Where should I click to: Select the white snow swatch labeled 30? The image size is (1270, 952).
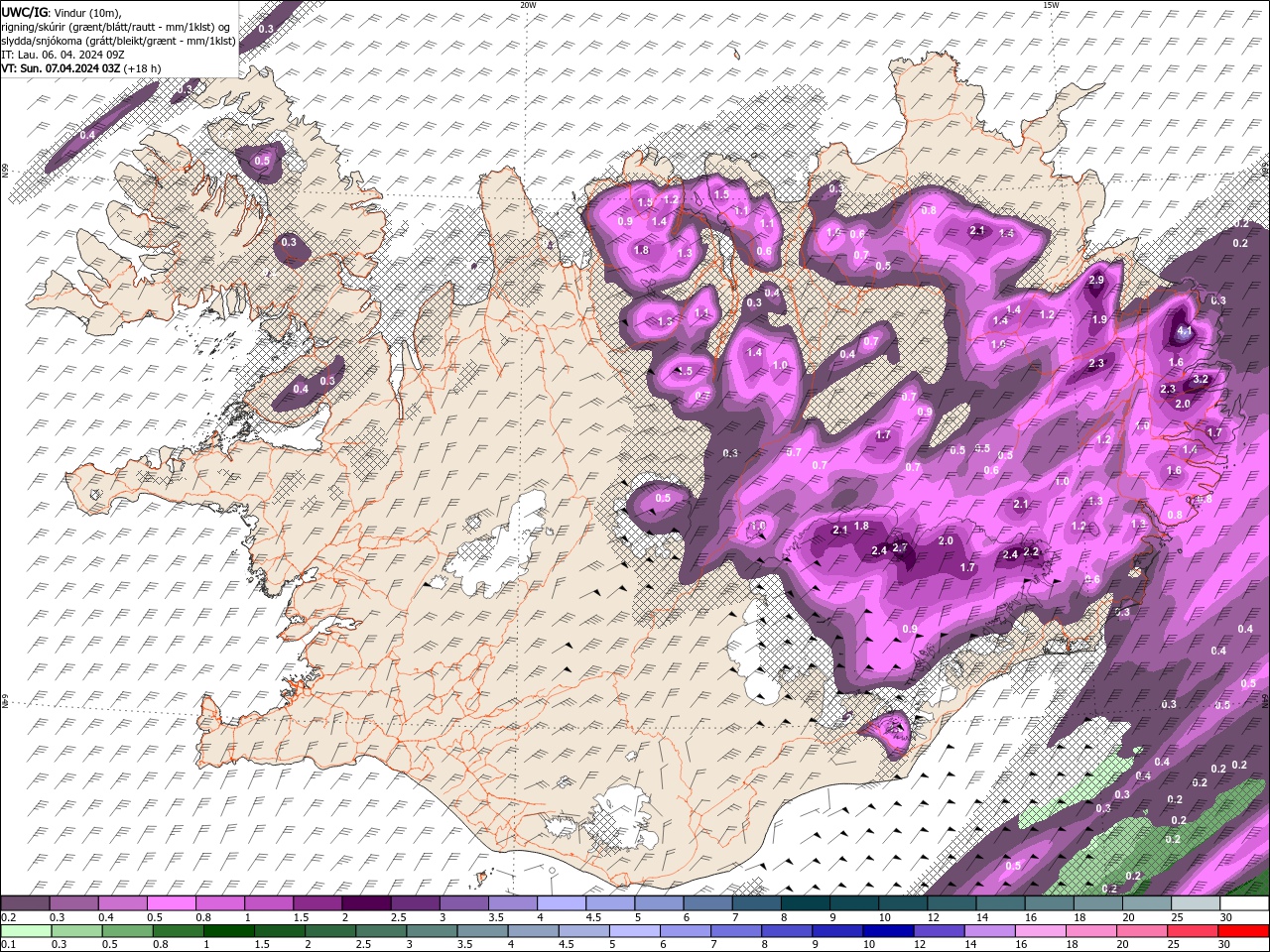coord(1243,903)
